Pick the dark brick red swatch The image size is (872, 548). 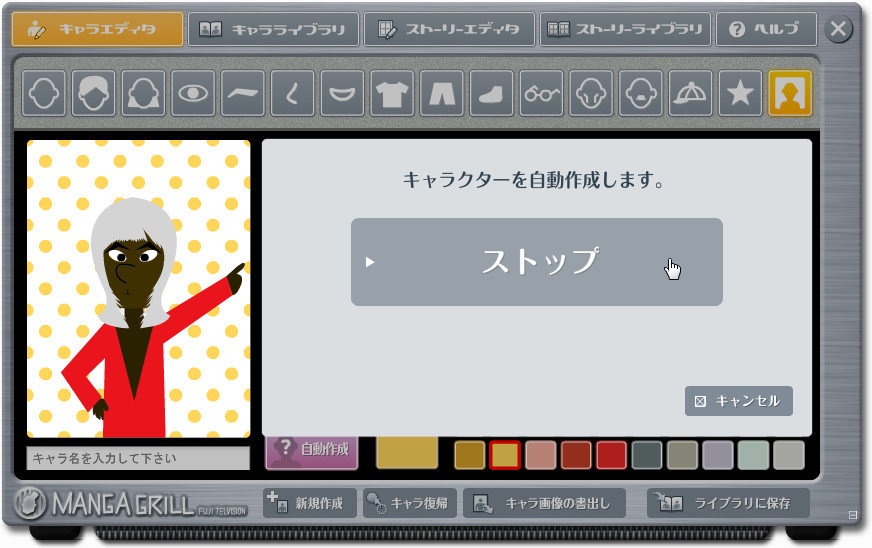click(x=576, y=455)
